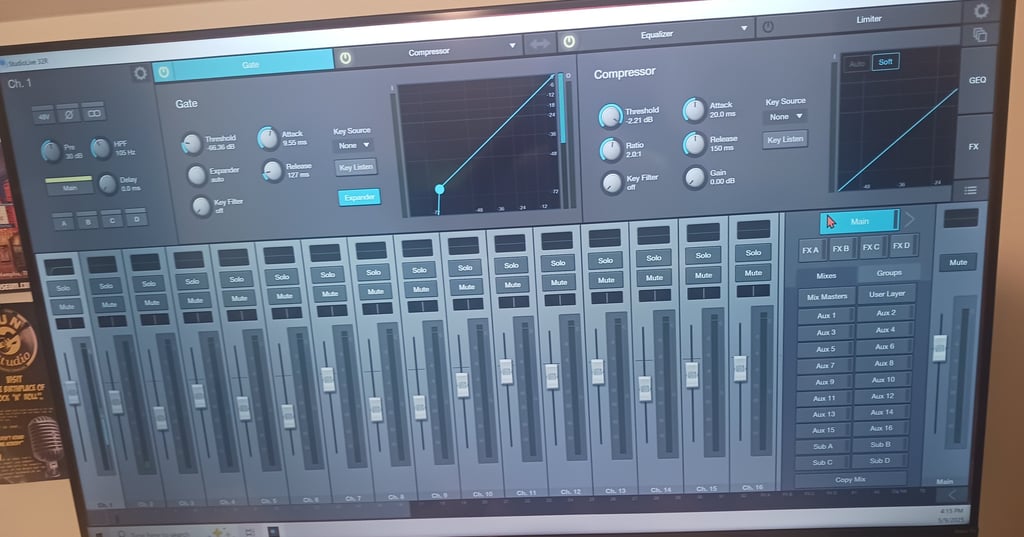This screenshot has width=1024, height=537.
Task: Select the Aux 1 mix
Action: (826, 316)
